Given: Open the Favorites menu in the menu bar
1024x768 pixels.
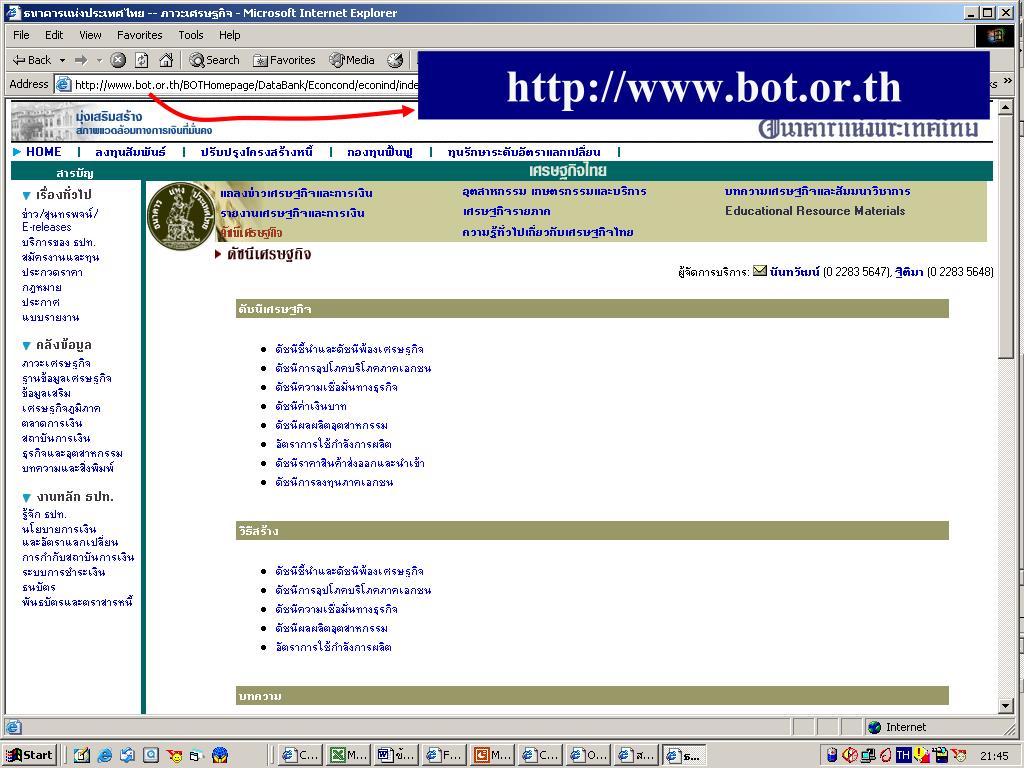Looking at the screenshot, I should pyautogui.click(x=140, y=35).
